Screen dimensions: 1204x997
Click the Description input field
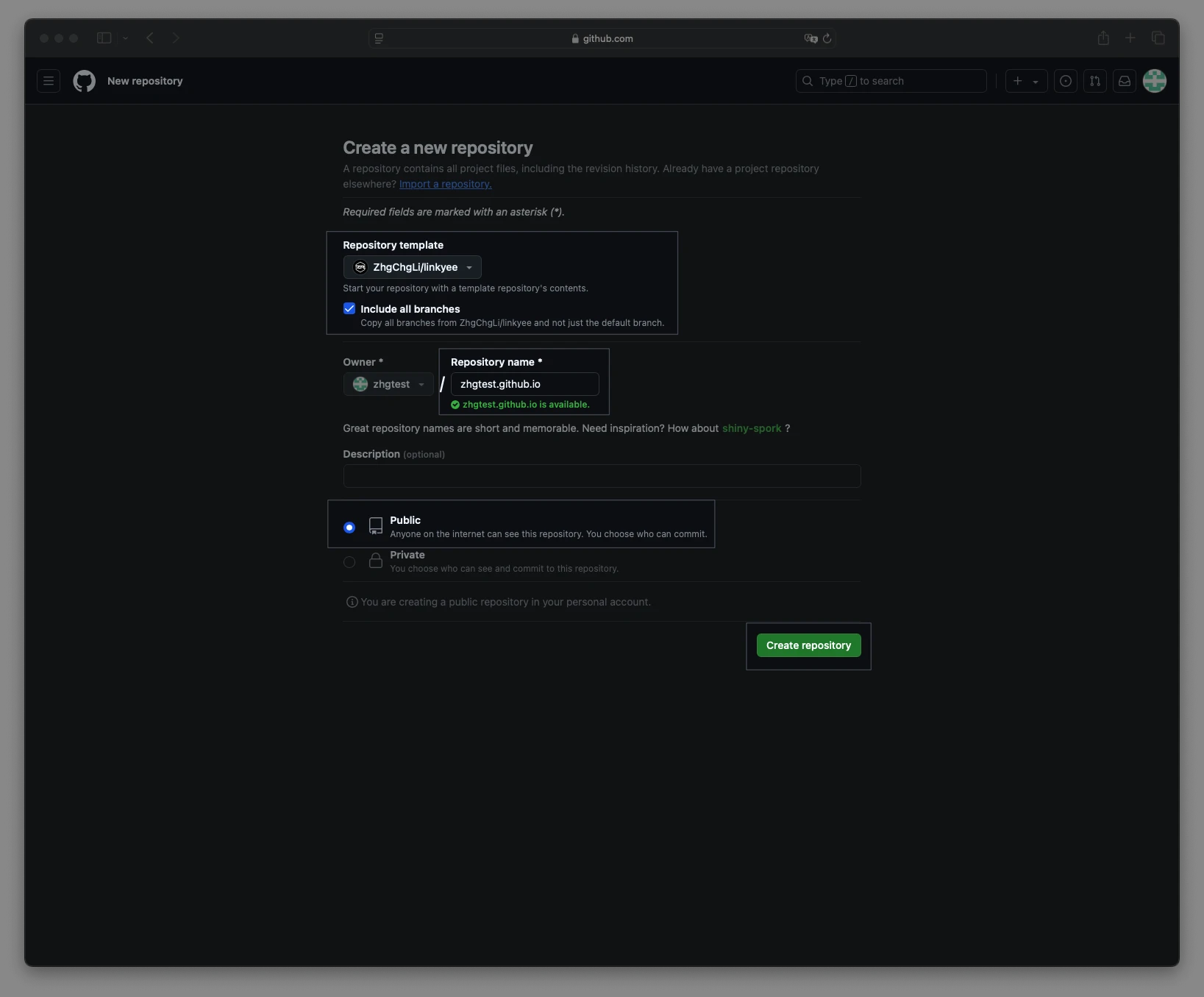click(x=602, y=476)
